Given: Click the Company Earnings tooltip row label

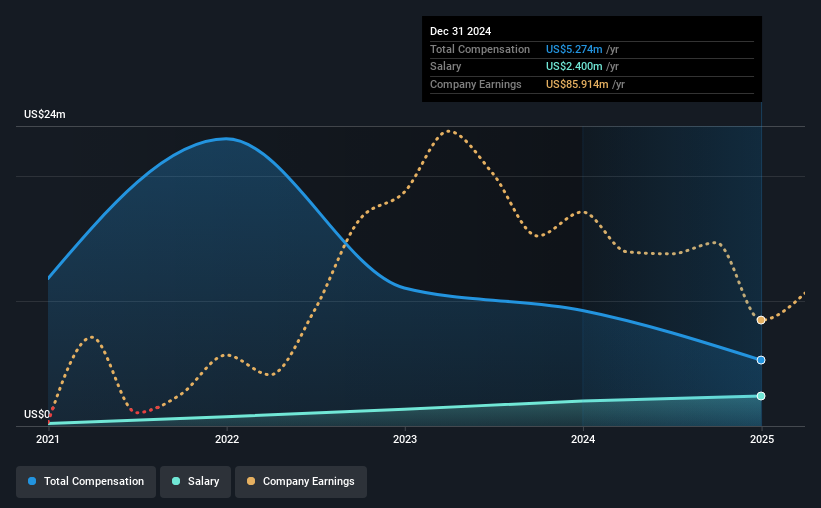Looking at the screenshot, I should 475,84.
